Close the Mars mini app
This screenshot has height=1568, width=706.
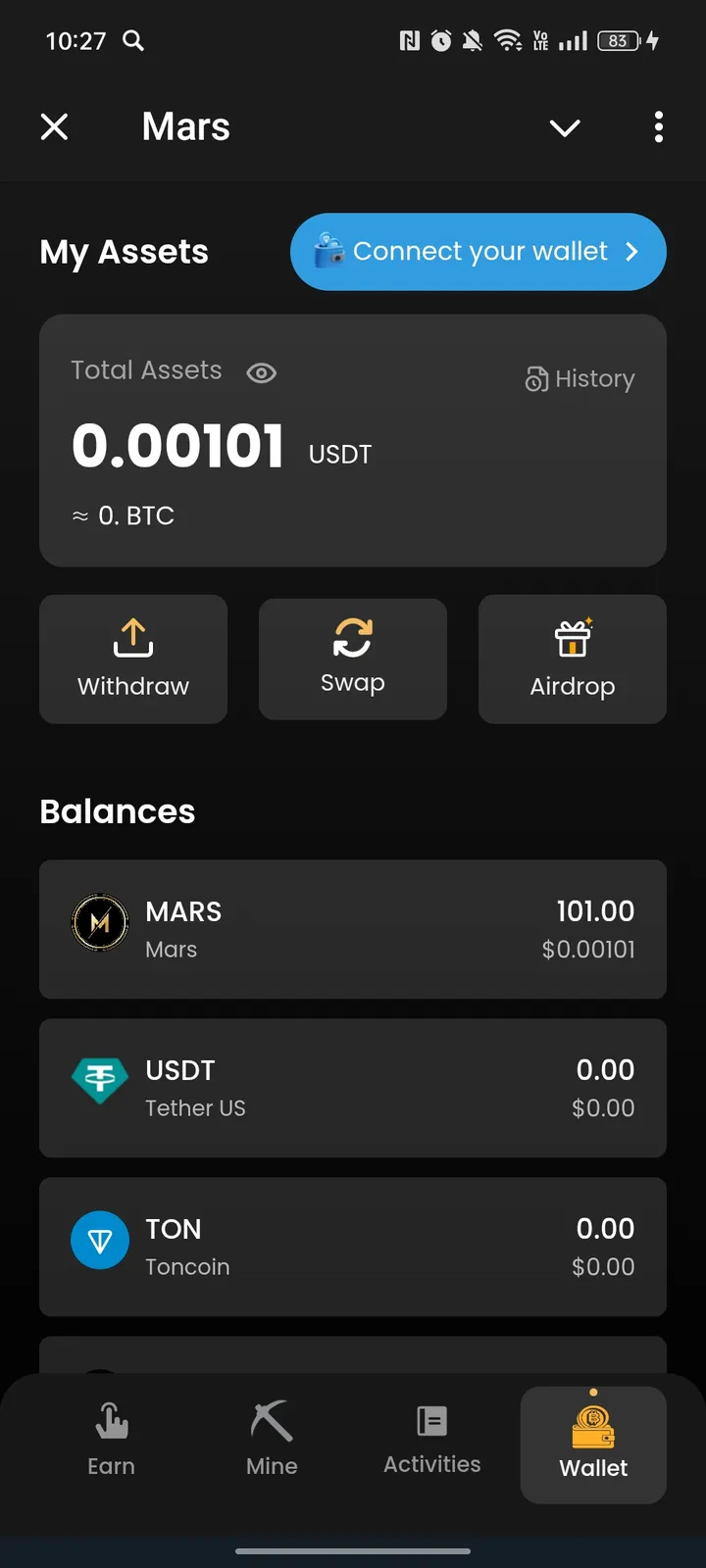pos(55,127)
